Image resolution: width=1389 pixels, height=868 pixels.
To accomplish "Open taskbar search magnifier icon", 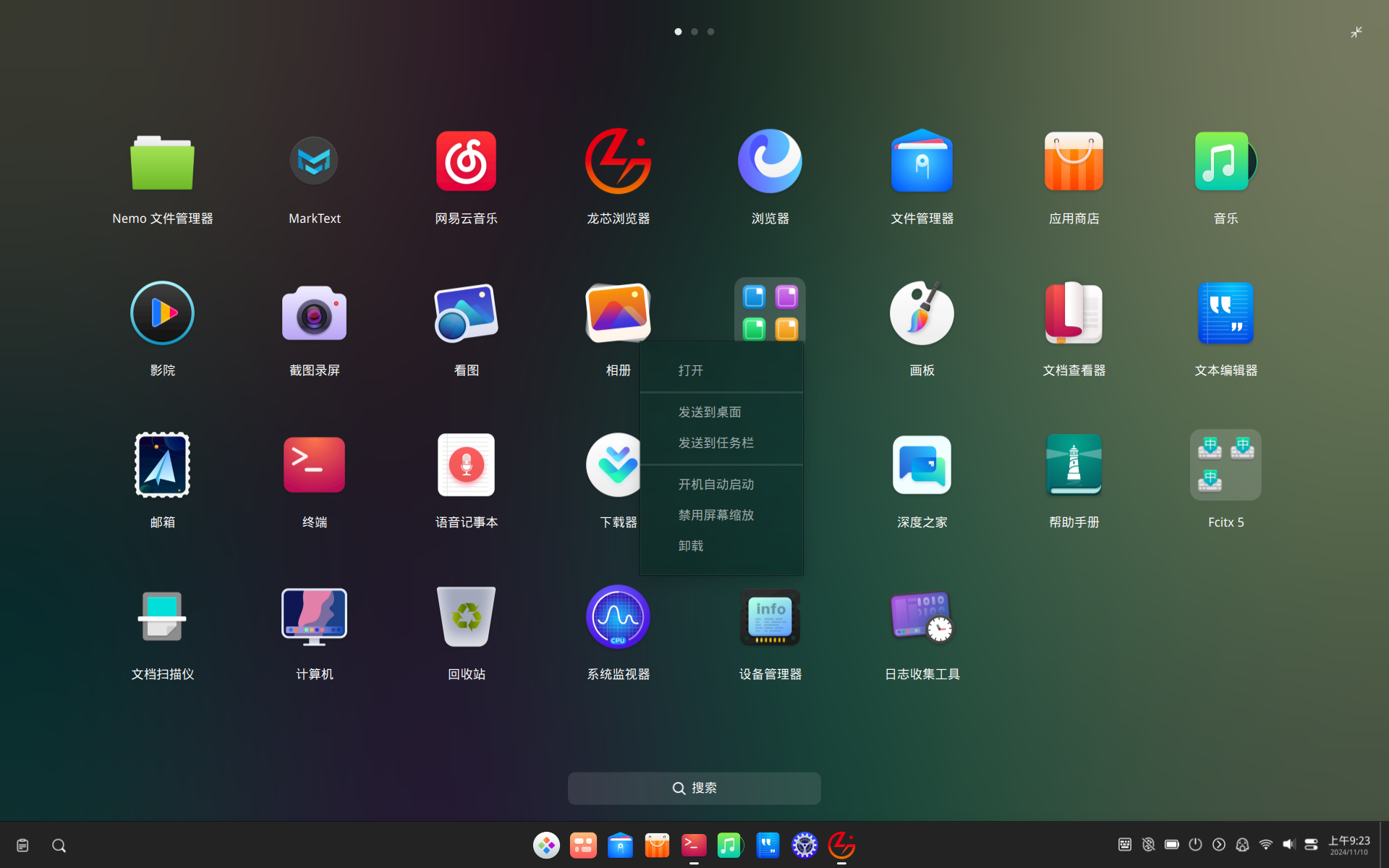I will (x=59, y=846).
